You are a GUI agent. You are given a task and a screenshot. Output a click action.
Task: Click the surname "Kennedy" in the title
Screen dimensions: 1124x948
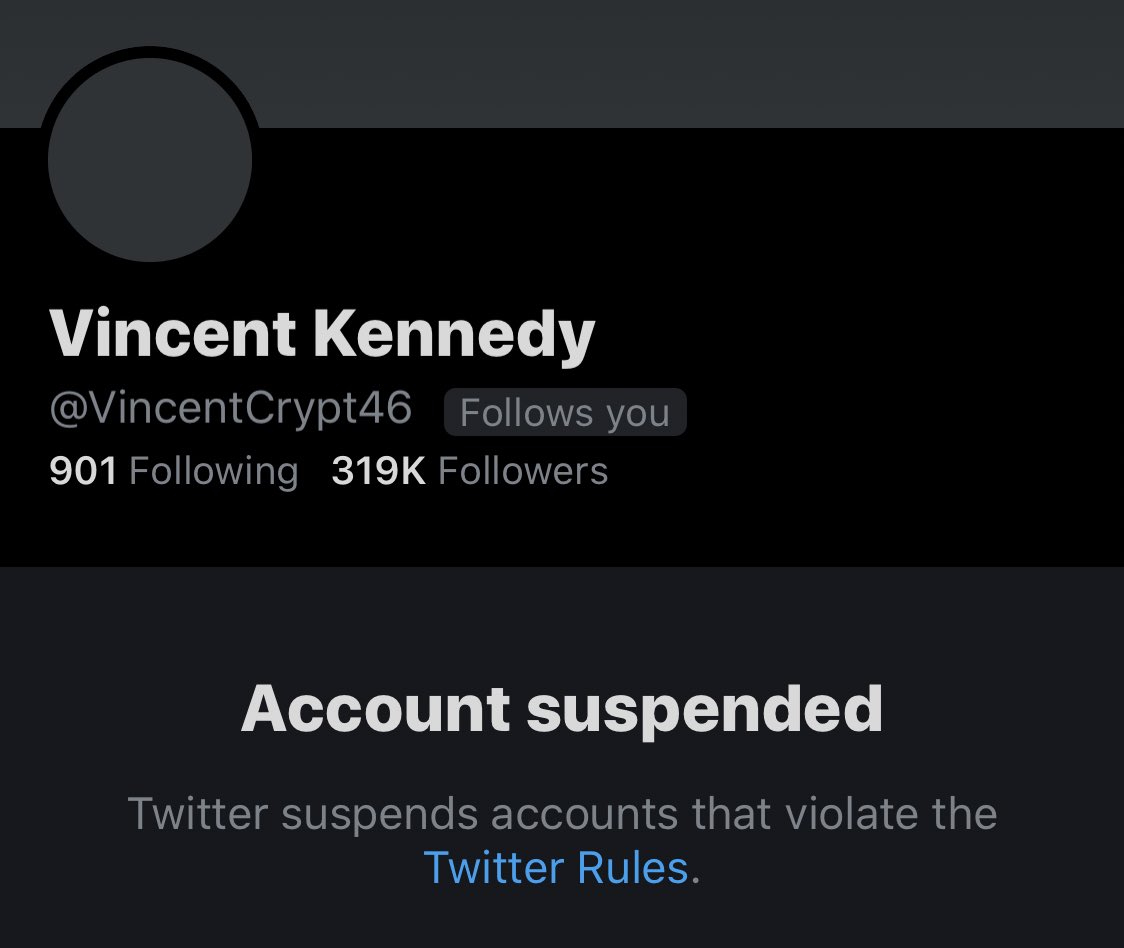tap(454, 334)
